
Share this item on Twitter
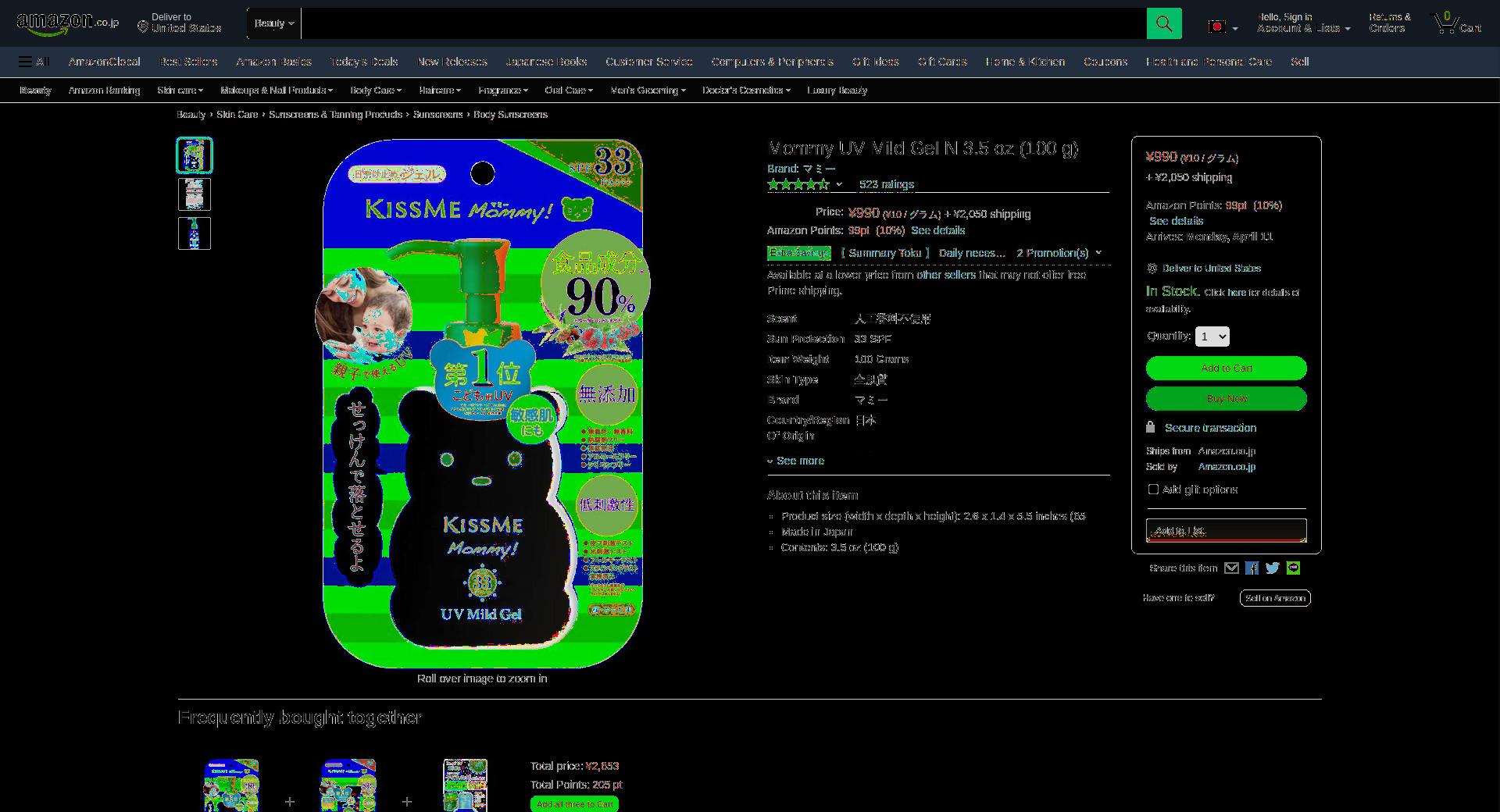pos(1273,568)
